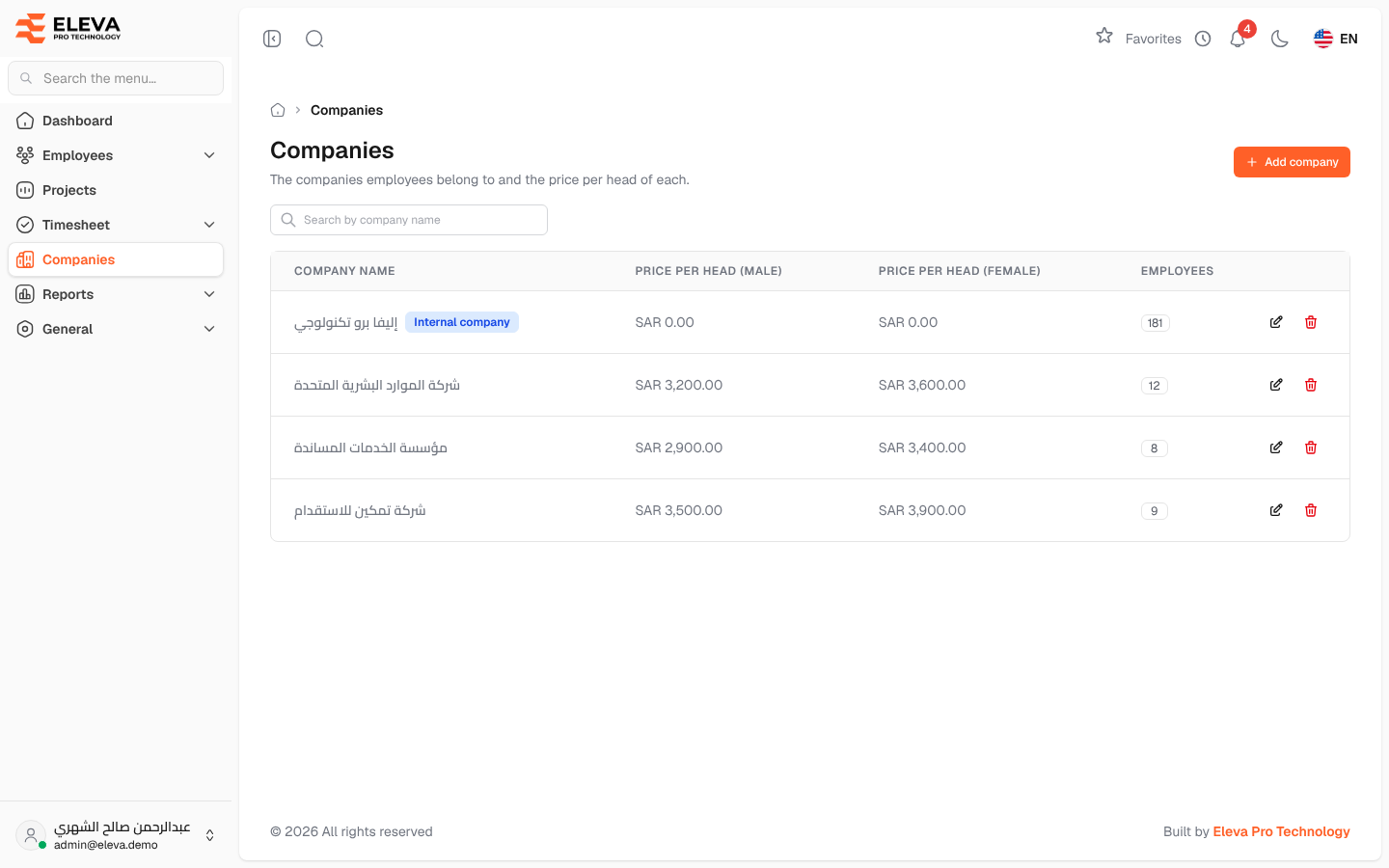Click the admin@eleva.demo user email
The width and height of the screenshot is (1389, 868).
[106, 845]
